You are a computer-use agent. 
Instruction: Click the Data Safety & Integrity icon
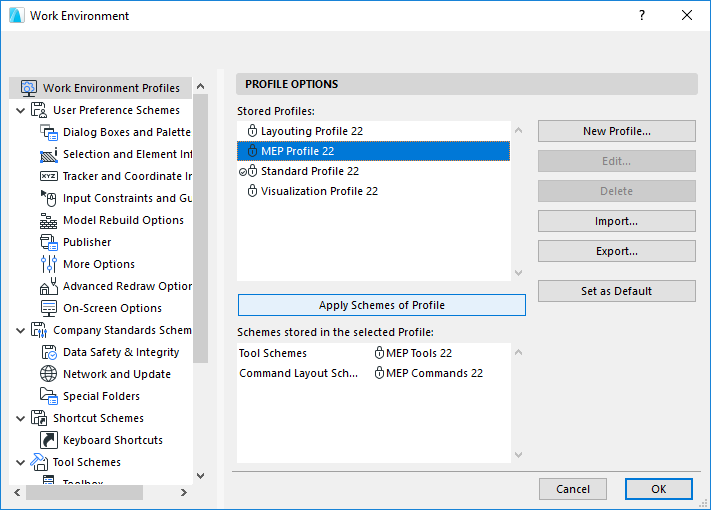pyautogui.click(x=49, y=352)
